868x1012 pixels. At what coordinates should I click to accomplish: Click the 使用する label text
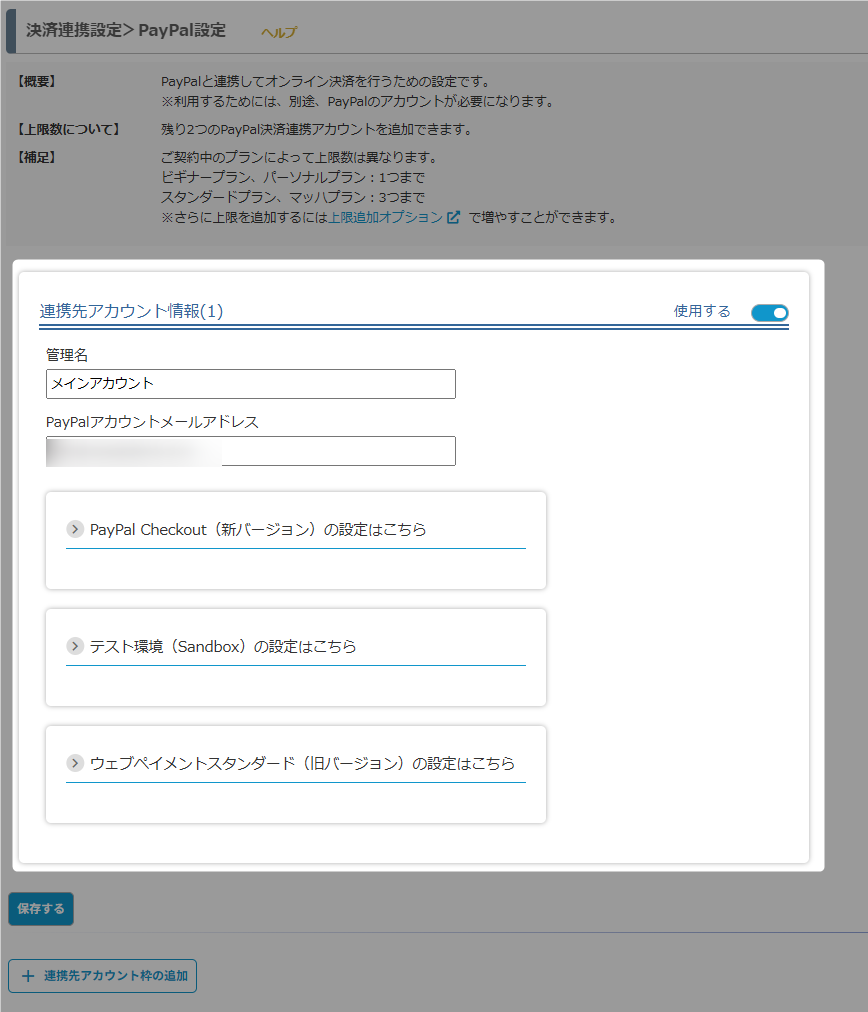pyautogui.click(x=702, y=311)
